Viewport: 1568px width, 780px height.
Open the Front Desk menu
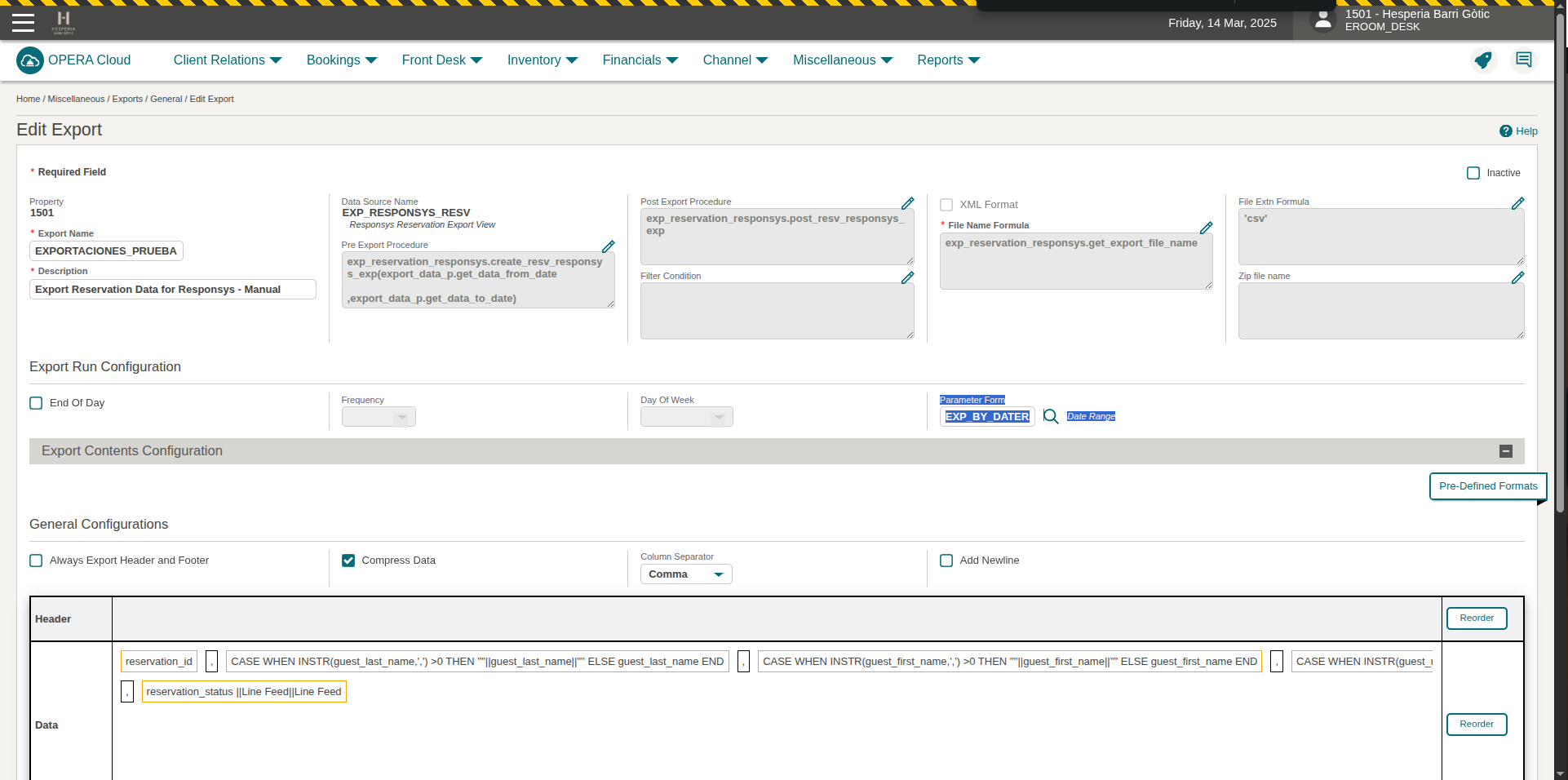441,60
